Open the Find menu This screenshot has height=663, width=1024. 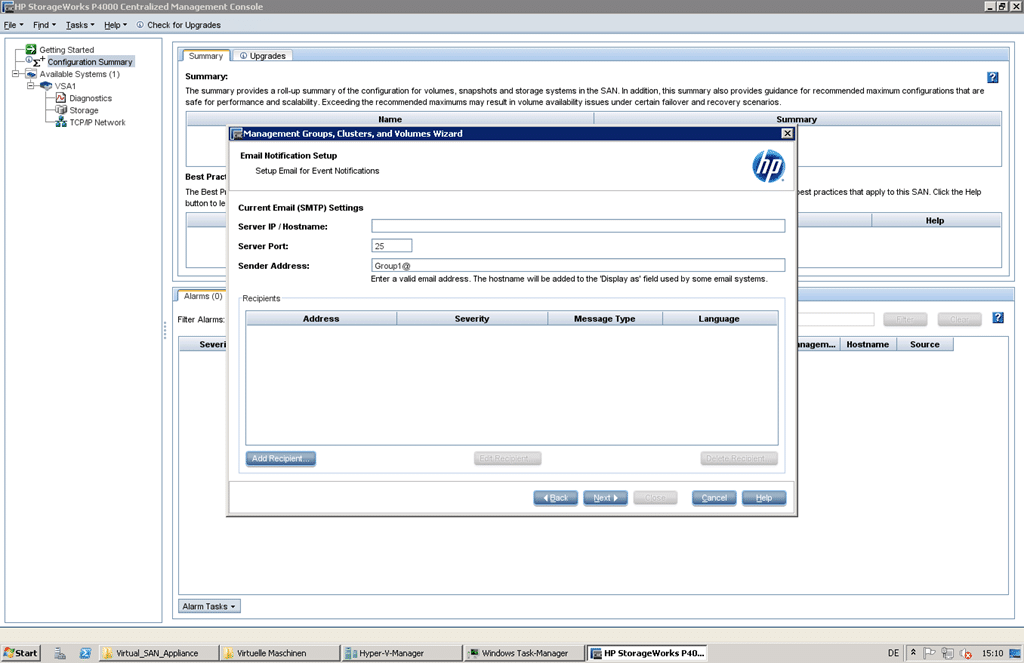44,25
